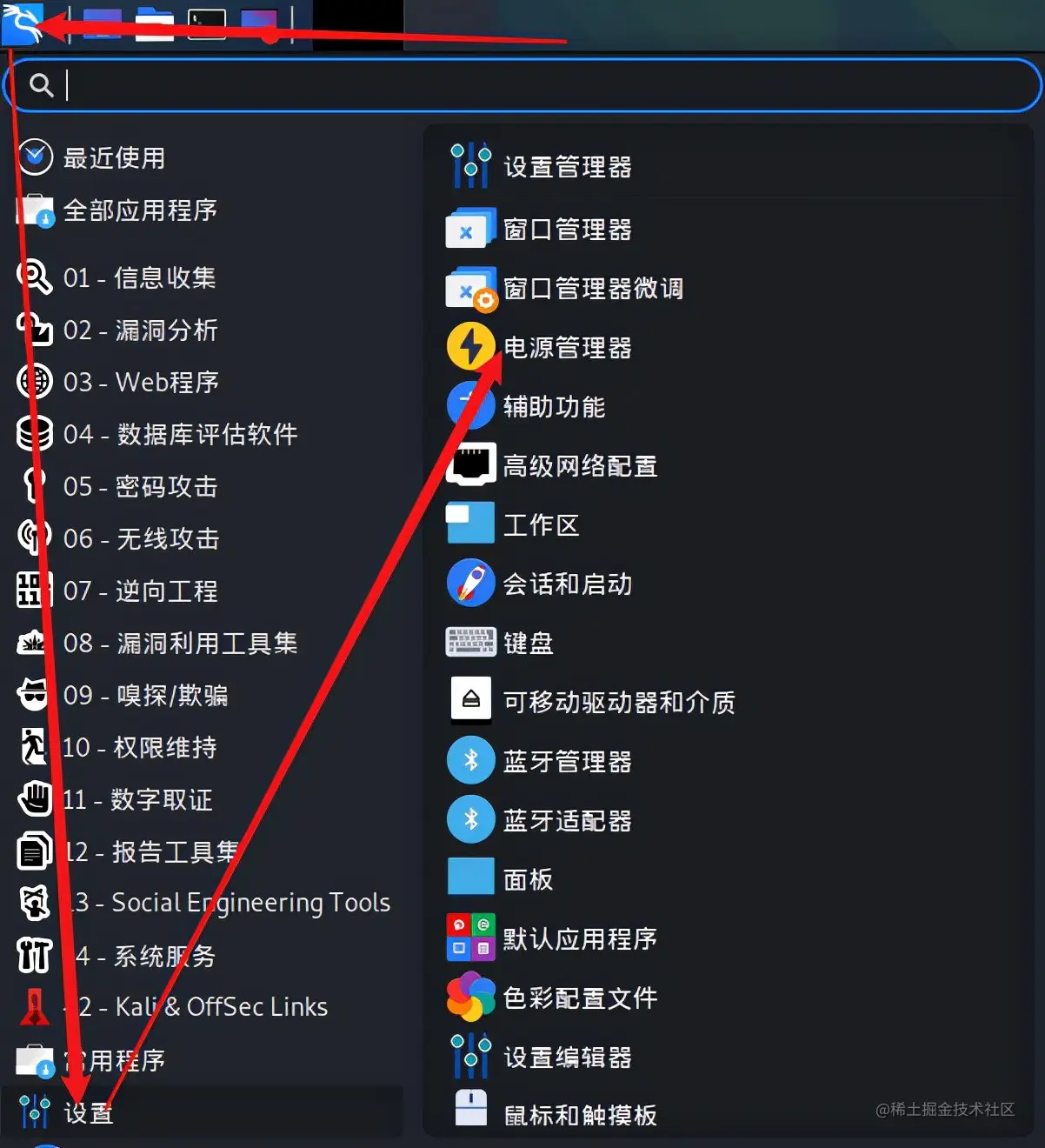This screenshot has width=1045, height=1148.
Task: Select 01 - 信息收集 category
Action: pos(202,277)
